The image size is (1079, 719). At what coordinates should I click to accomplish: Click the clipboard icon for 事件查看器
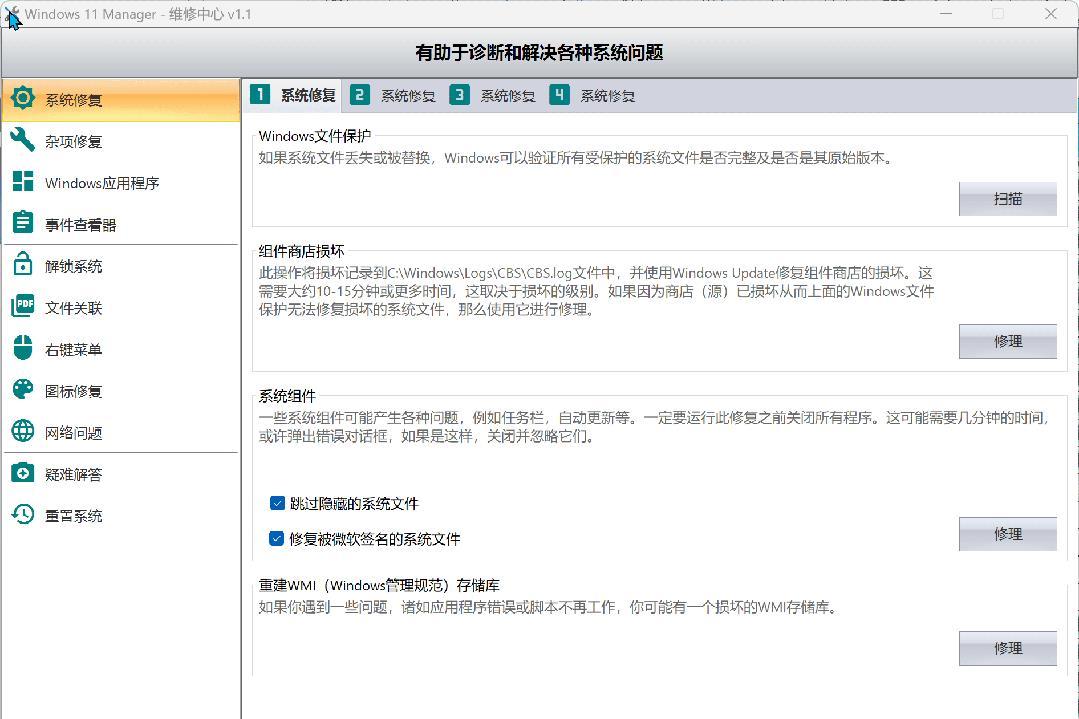[x=23, y=223]
